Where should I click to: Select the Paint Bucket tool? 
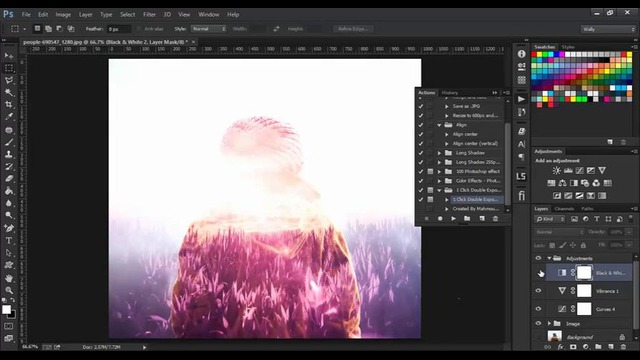pos(9,191)
